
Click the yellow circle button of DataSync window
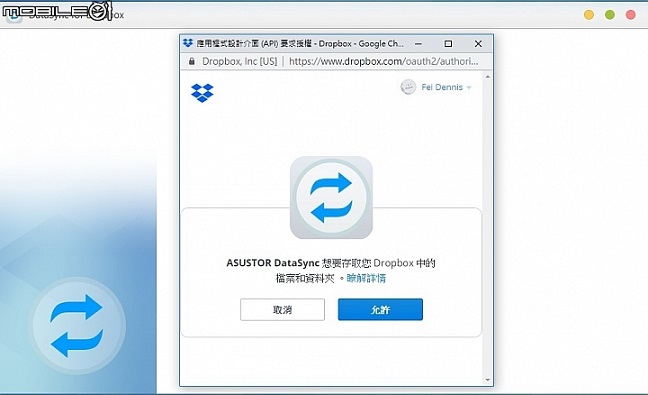(589, 15)
